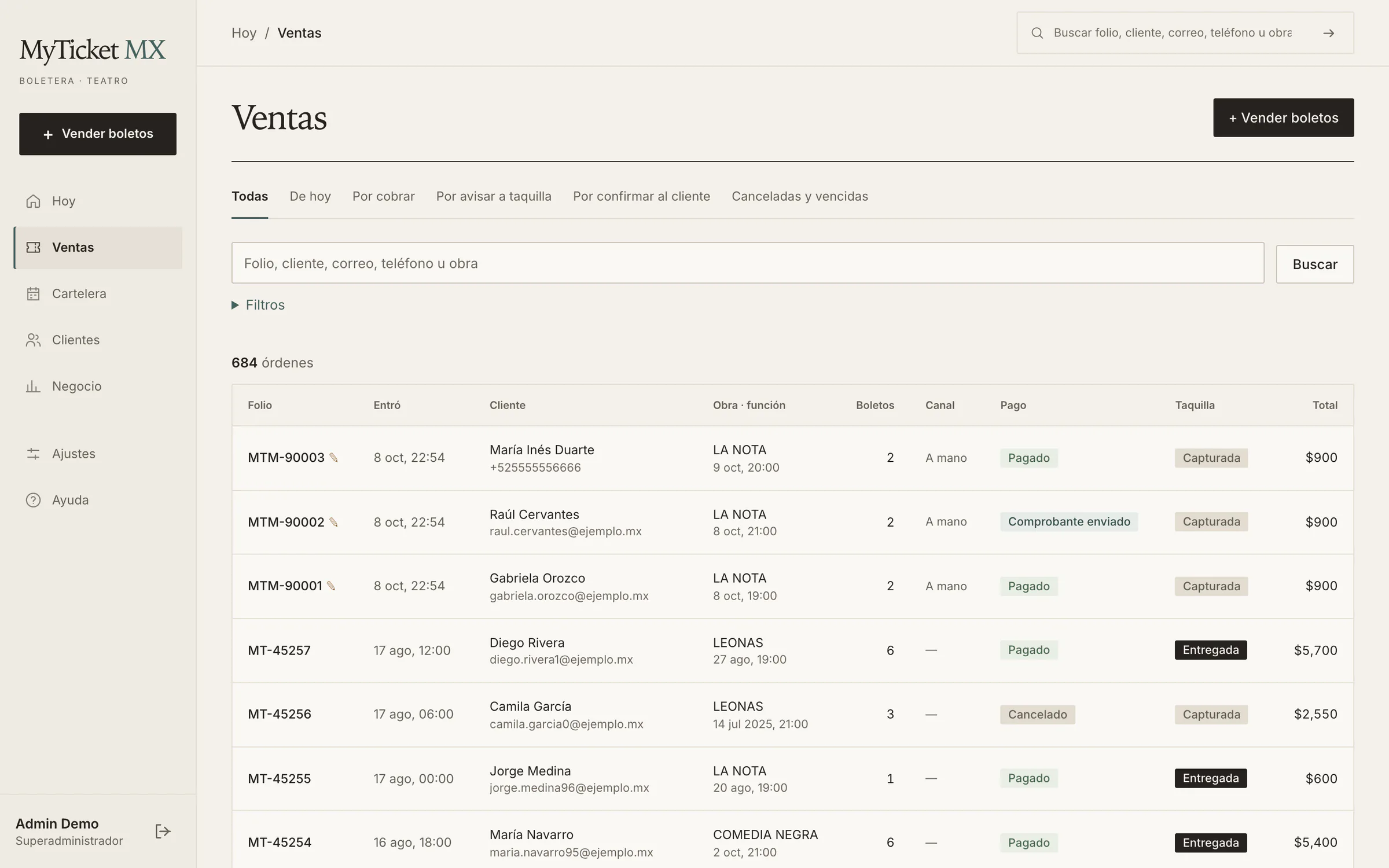Click COMEDIA NEGRA in María Navarro's row
Image resolution: width=1389 pixels, height=868 pixels.
click(765, 834)
